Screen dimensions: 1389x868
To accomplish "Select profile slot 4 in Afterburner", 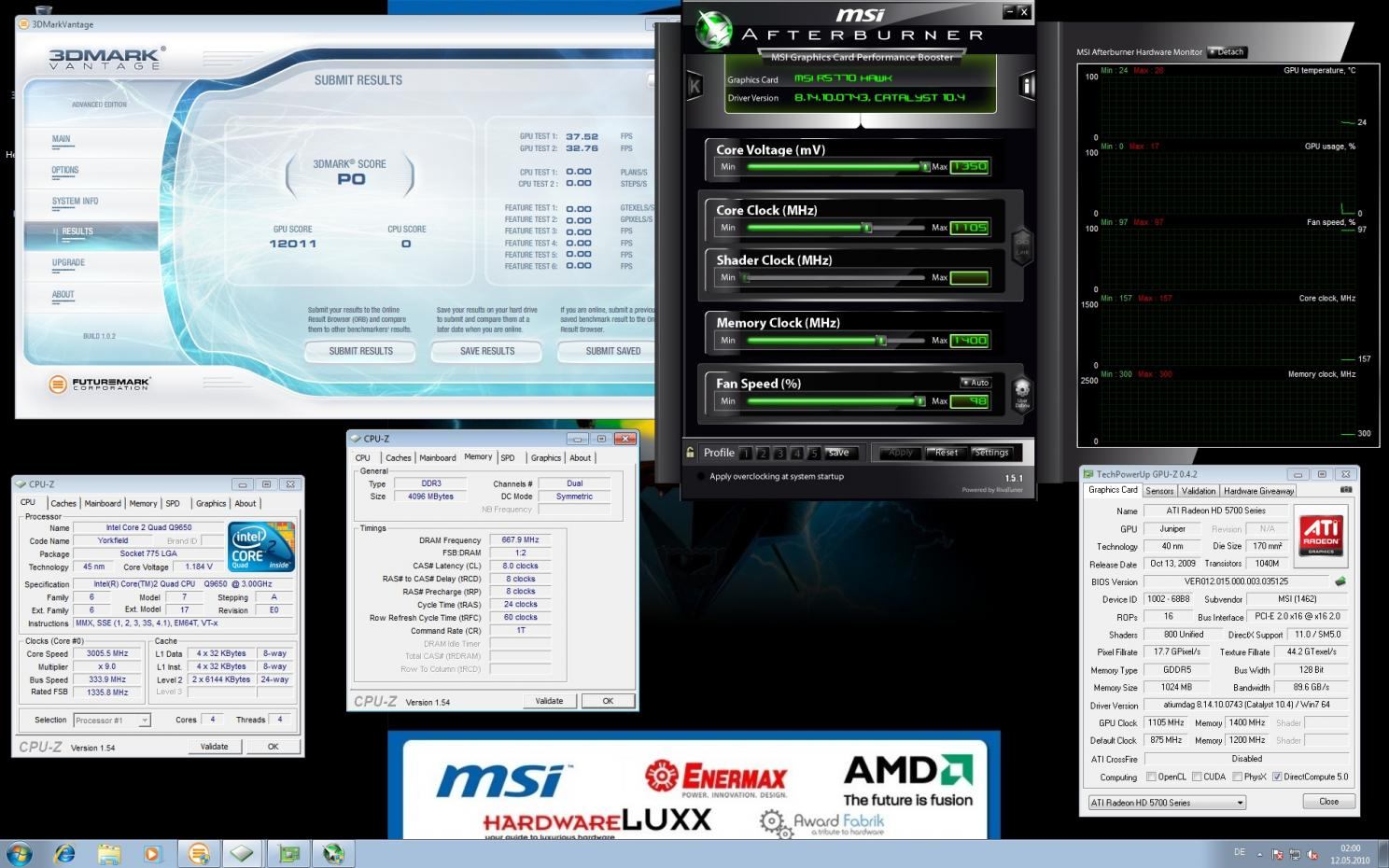I will pos(796,454).
